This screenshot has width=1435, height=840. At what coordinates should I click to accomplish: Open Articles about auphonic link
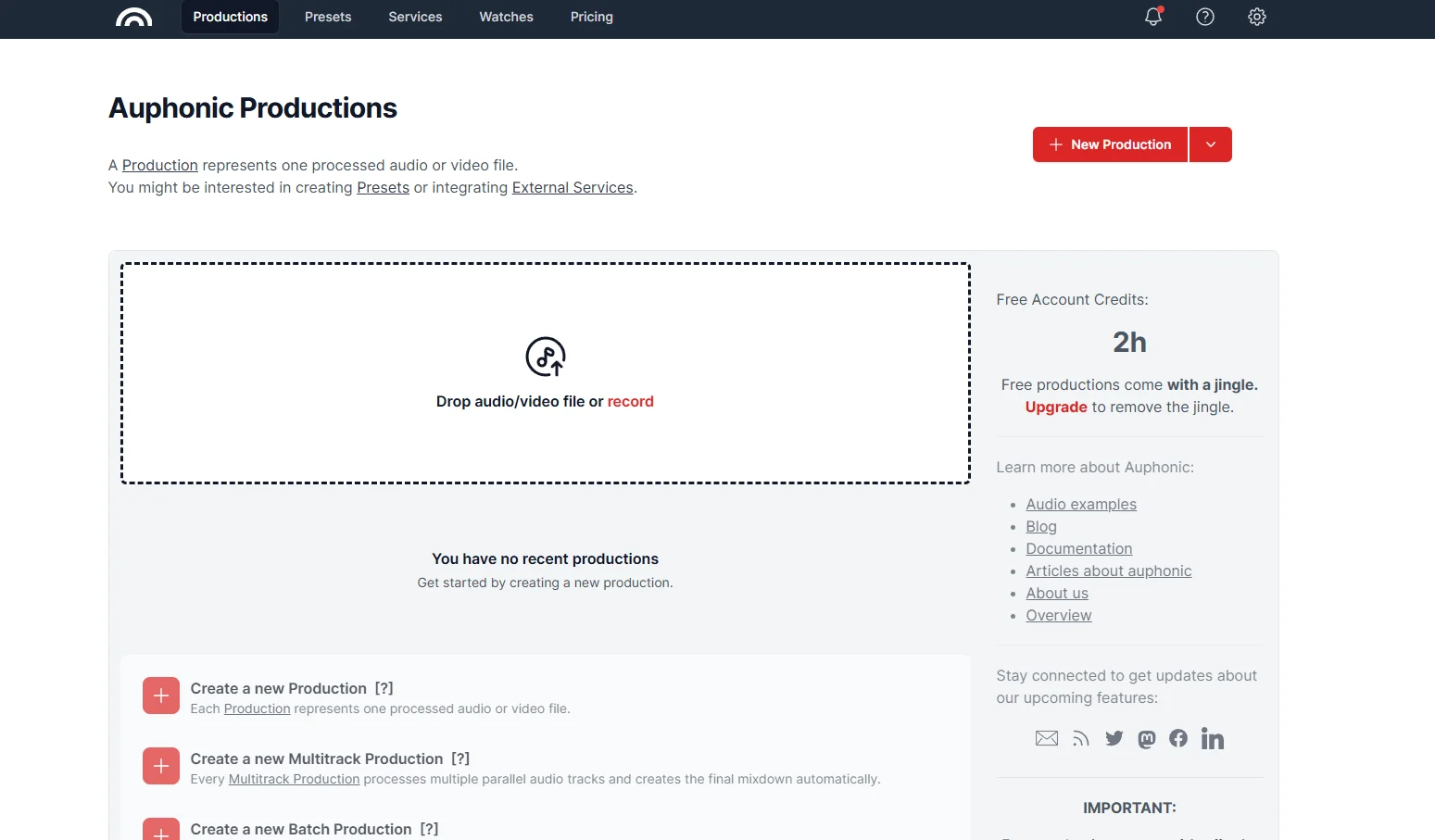(1109, 570)
